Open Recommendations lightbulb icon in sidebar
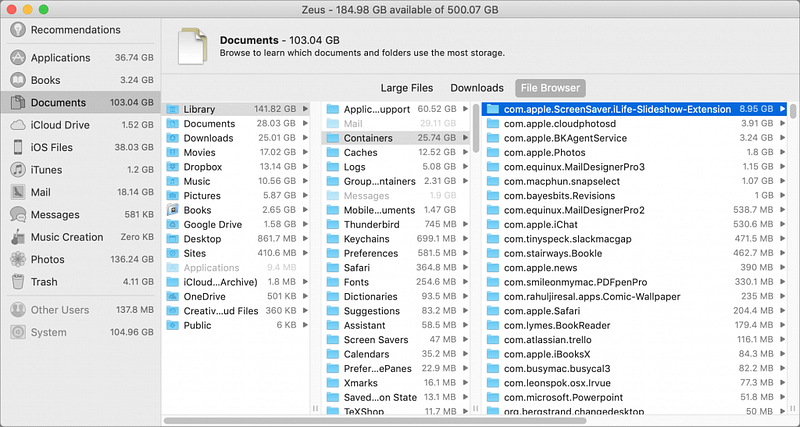Viewport: 800px width, 427px height. pyautogui.click(x=18, y=30)
